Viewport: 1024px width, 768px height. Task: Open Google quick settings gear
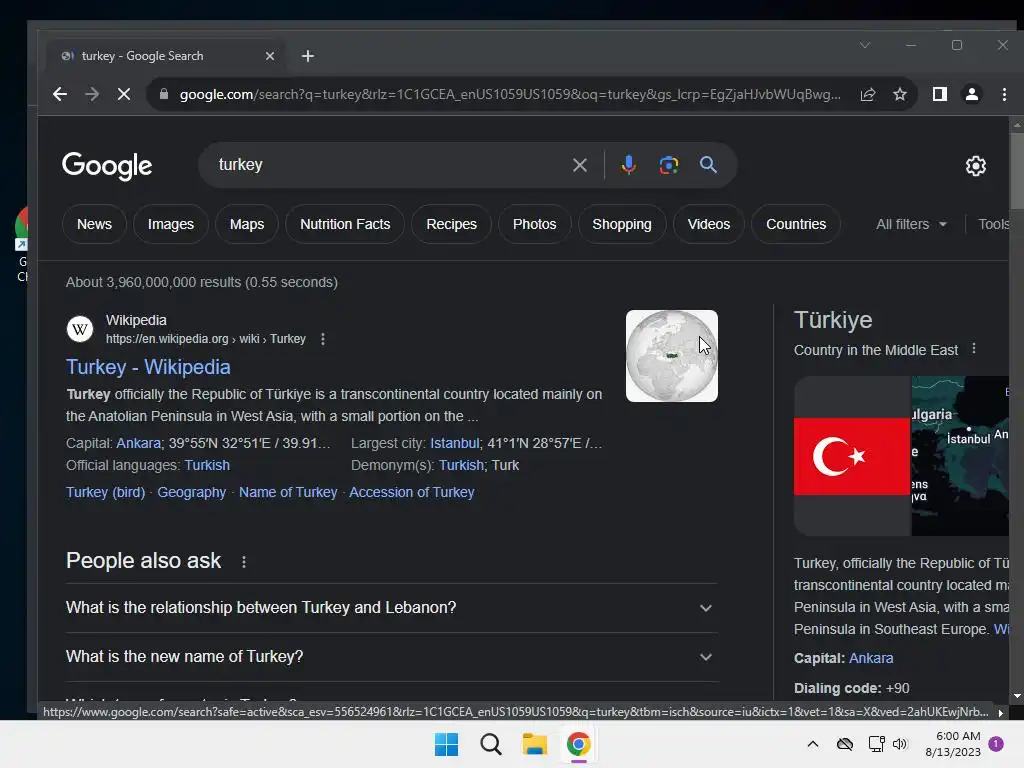pyautogui.click(x=976, y=166)
